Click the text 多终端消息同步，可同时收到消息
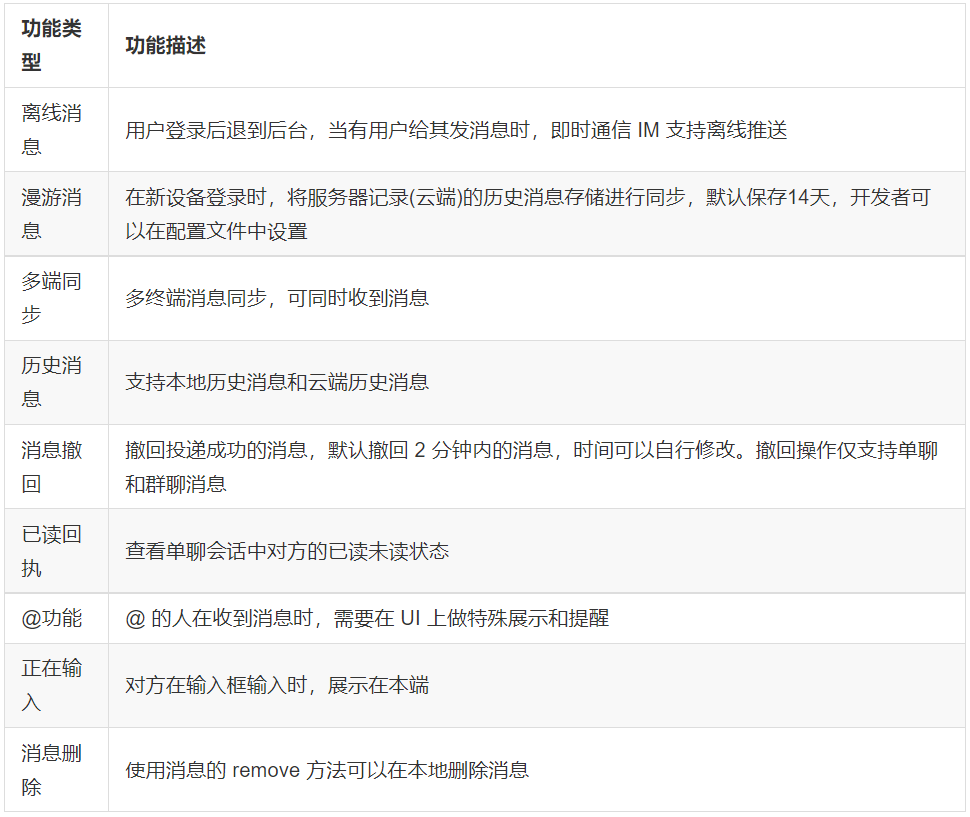970x817 pixels. click(277, 298)
